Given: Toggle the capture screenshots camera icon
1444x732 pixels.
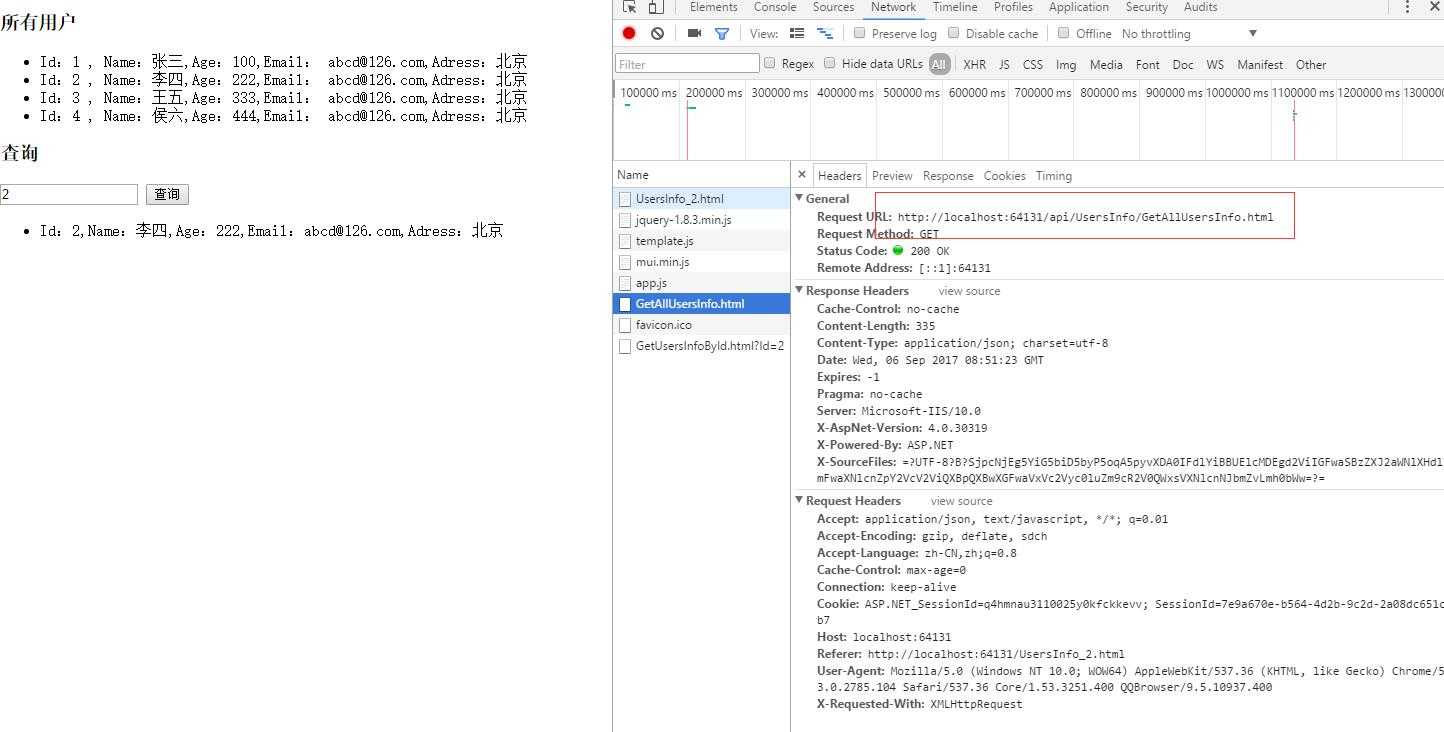Looking at the screenshot, I should 694,33.
